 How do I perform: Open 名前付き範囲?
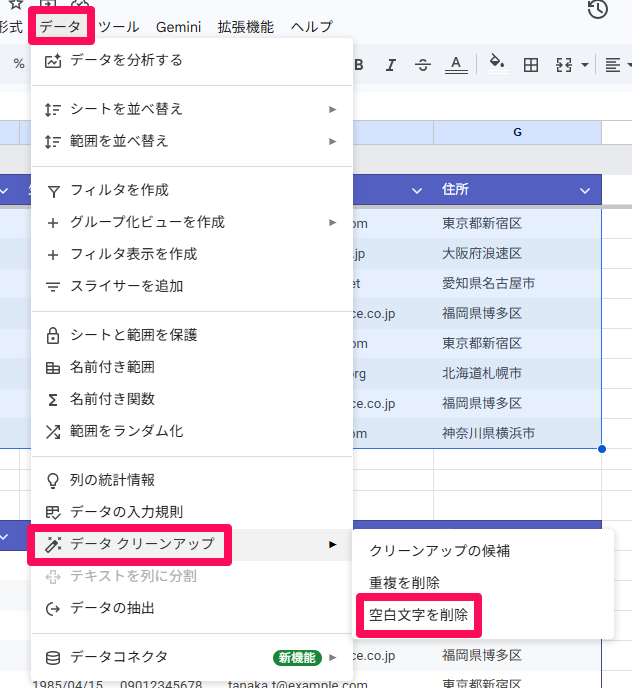(192, 368)
